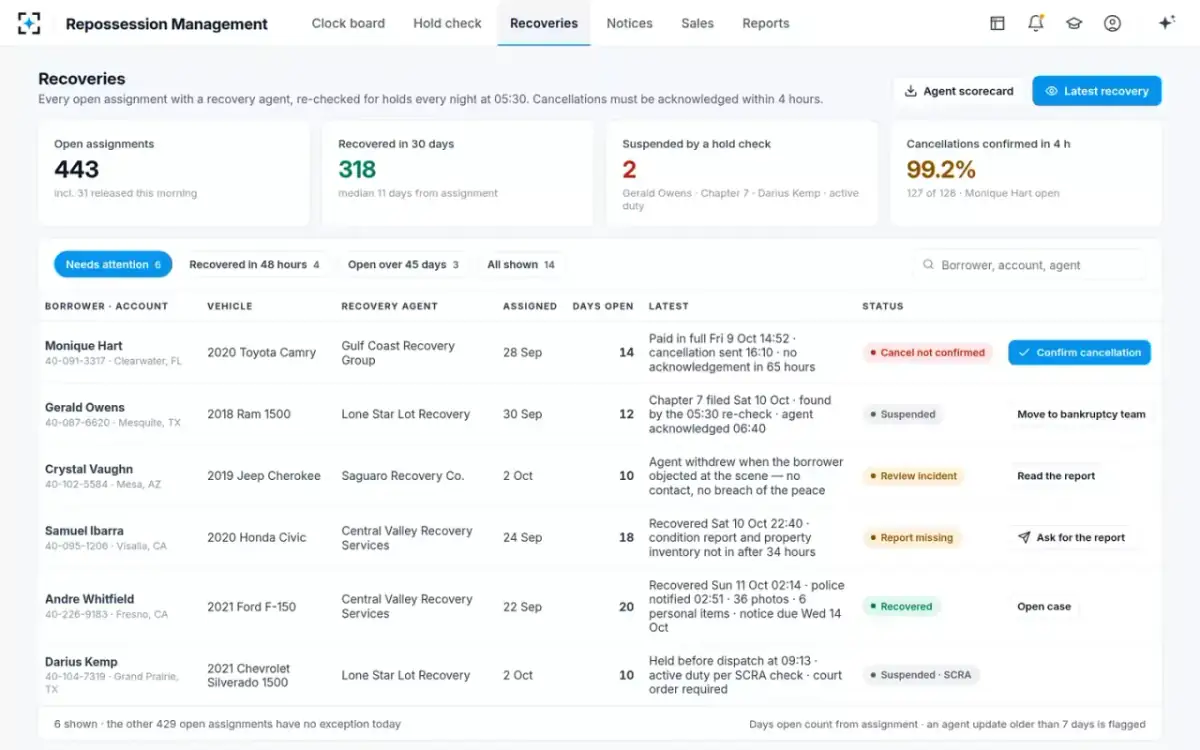Click borrower name Samuel Ibarra
The width and height of the screenshot is (1200, 750).
click(84, 531)
